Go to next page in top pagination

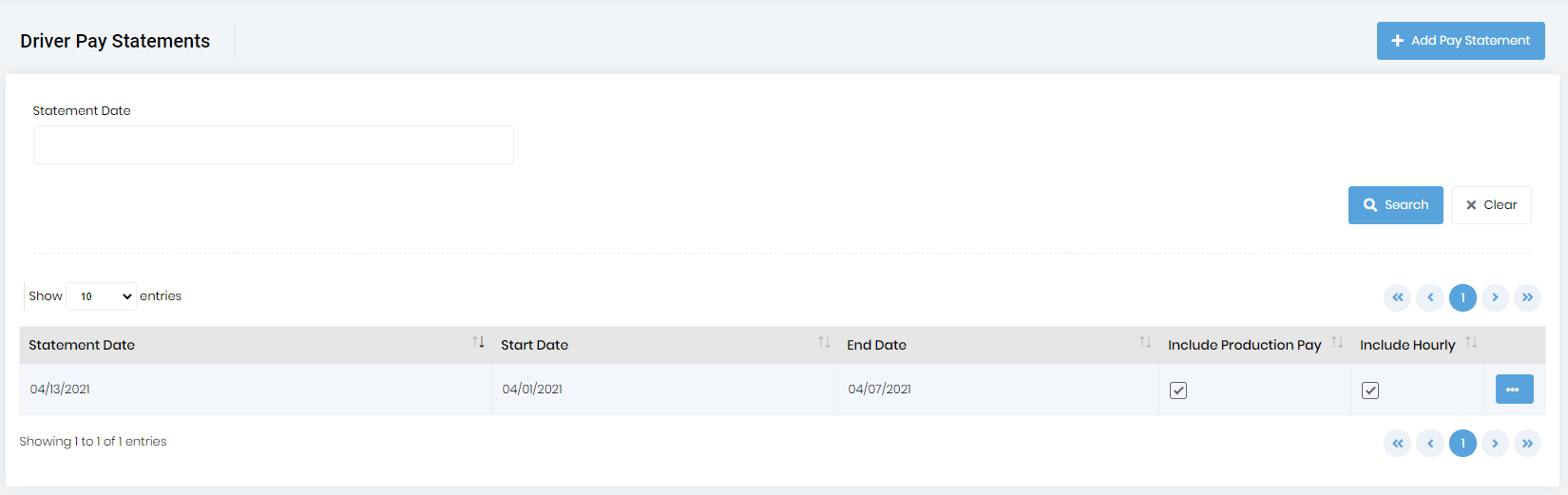1495,297
